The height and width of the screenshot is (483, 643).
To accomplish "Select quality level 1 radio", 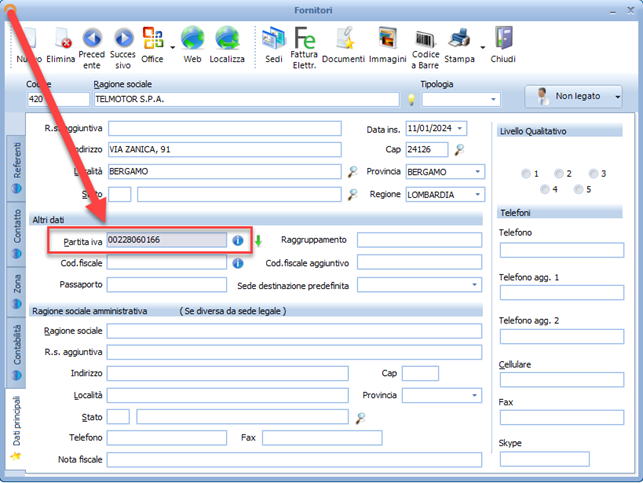I will [526, 173].
